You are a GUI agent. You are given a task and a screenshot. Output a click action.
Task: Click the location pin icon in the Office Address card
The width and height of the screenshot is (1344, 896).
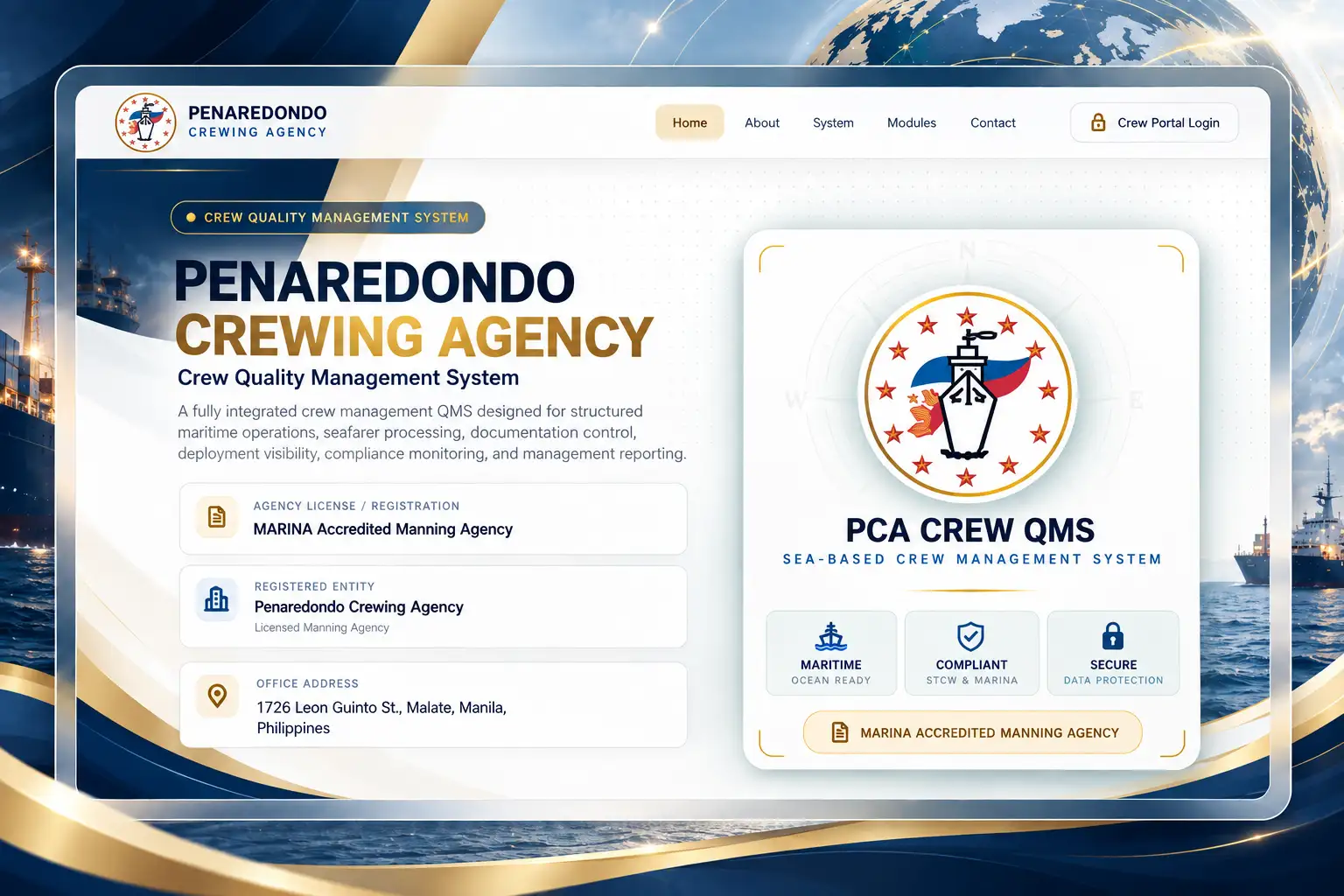(x=217, y=696)
